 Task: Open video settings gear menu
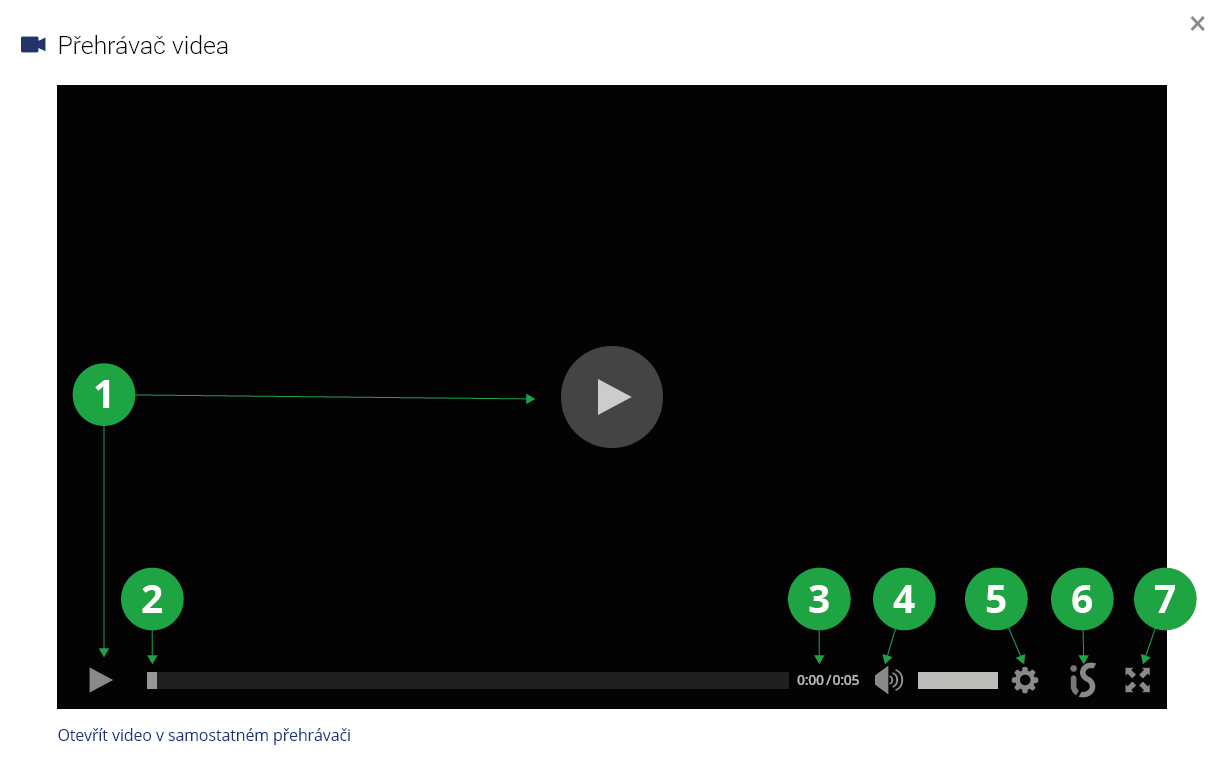point(1025,680)
